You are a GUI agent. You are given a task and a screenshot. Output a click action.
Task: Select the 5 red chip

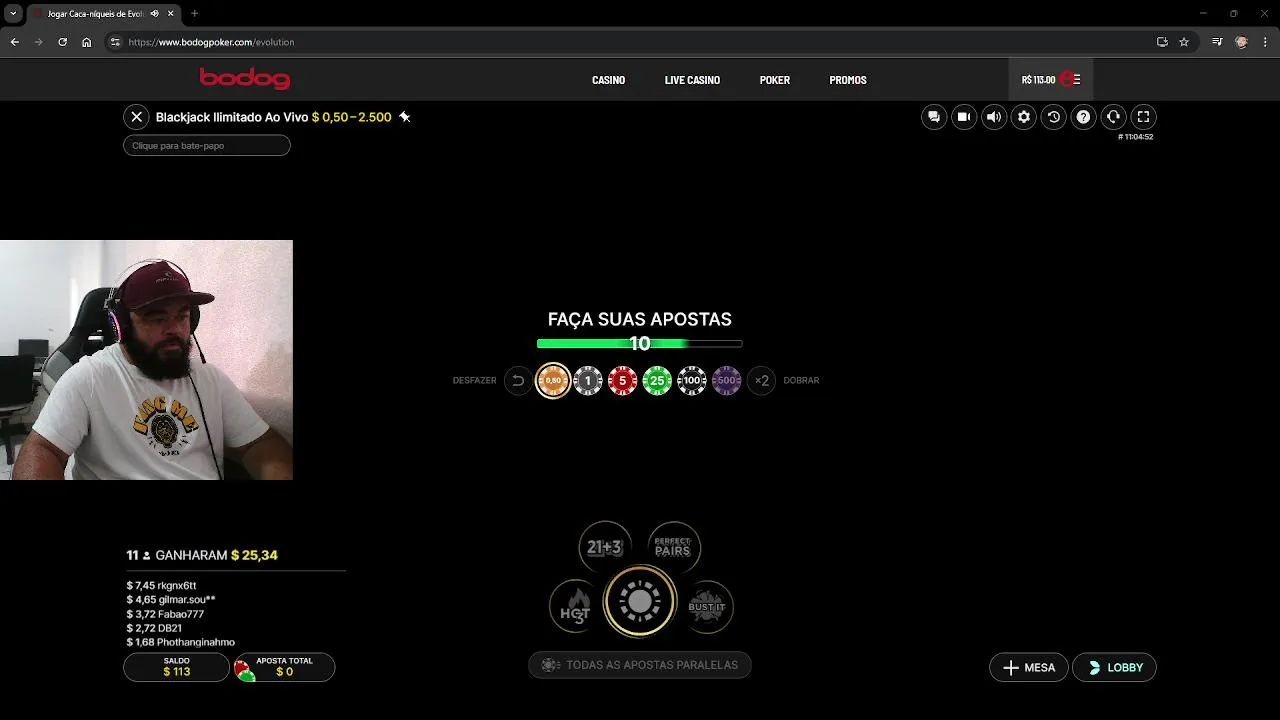[x=622, y=381]
